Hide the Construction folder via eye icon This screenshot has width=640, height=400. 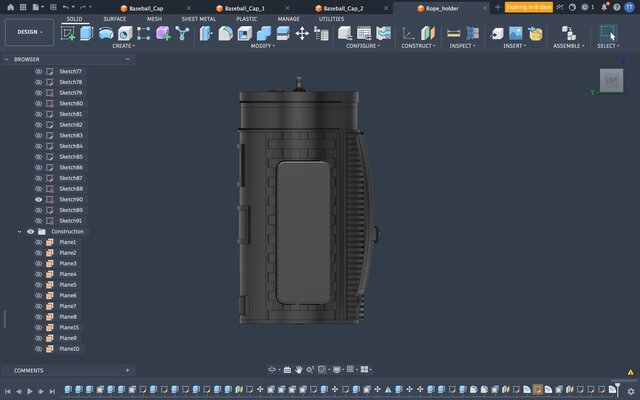click(x=31, y=231)
